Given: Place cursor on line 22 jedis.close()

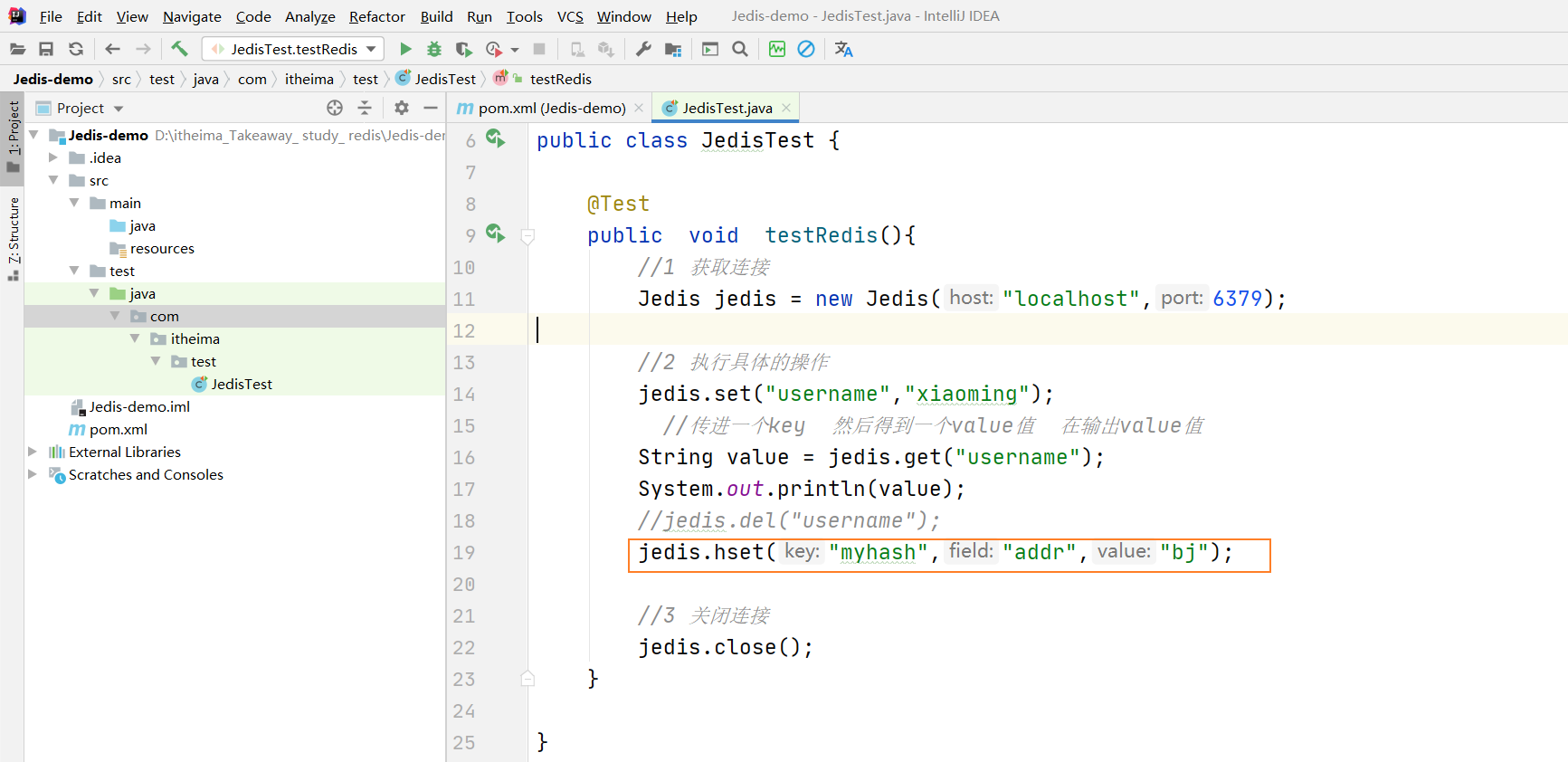Looking at the screenshot, I should pyautogui.click(x=726, y=647).
